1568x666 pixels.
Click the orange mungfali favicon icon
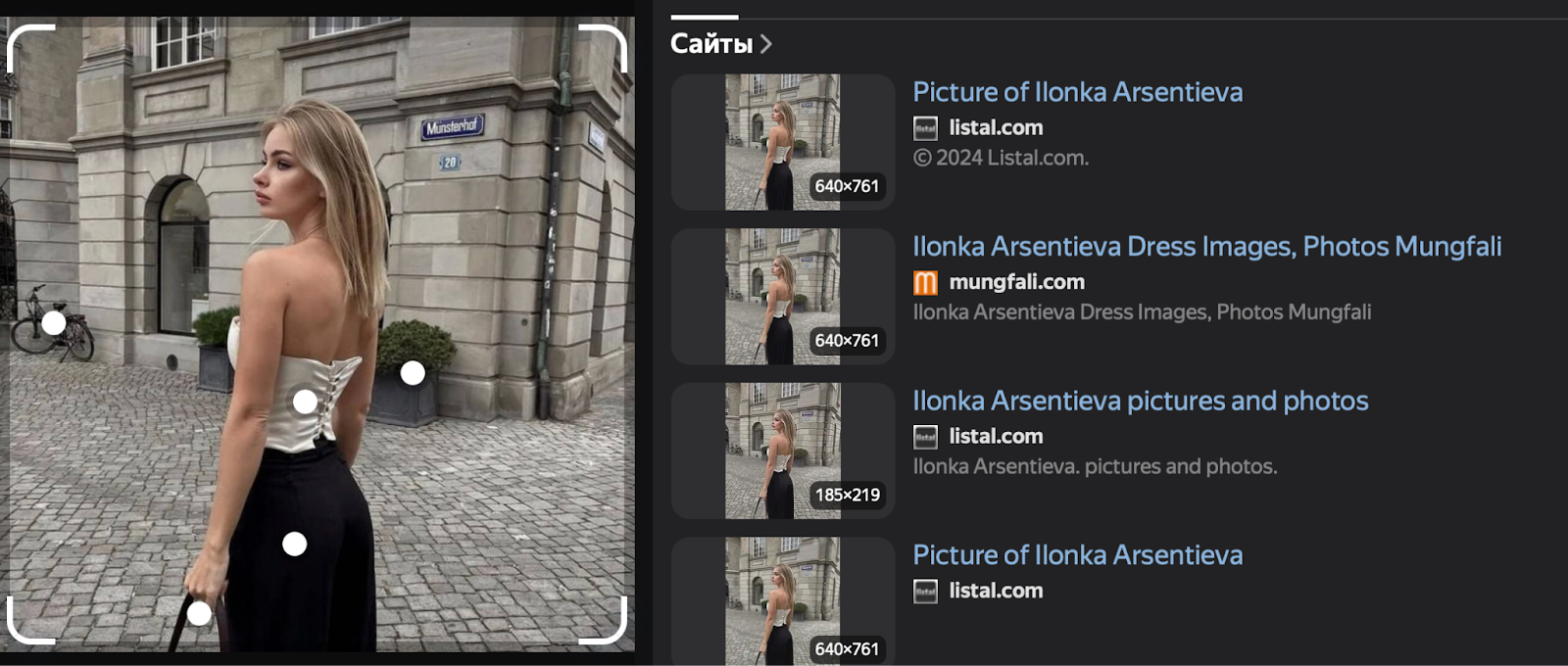[x=925, y=283]
